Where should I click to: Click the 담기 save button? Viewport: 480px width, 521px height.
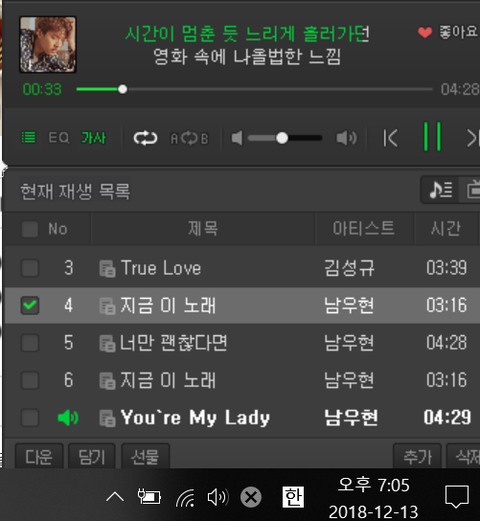(92, 456)
